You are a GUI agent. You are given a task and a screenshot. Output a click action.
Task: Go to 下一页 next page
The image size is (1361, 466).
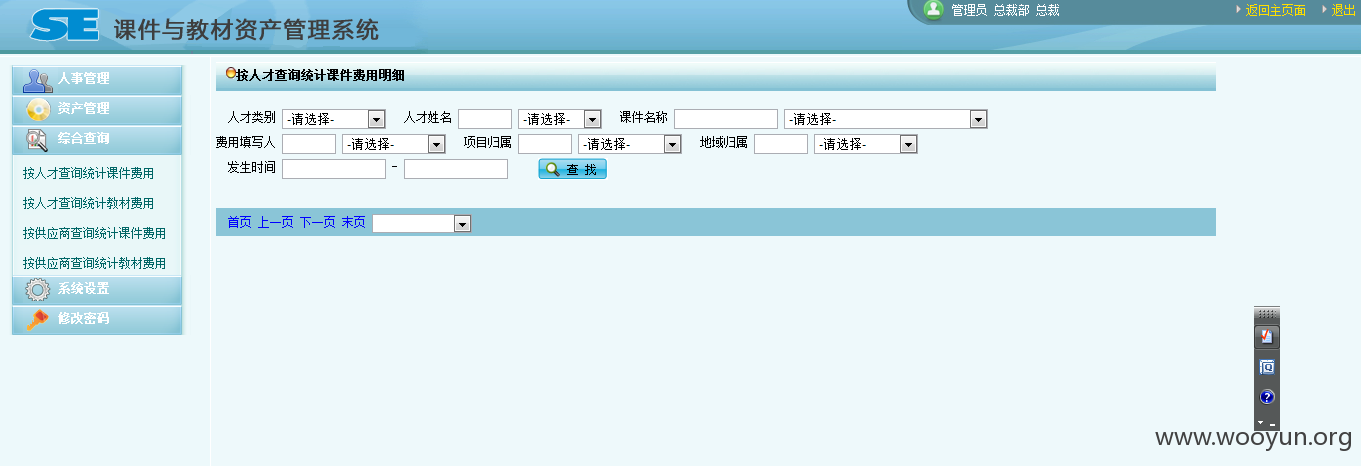pyautogui.click(x=318, y=222)
